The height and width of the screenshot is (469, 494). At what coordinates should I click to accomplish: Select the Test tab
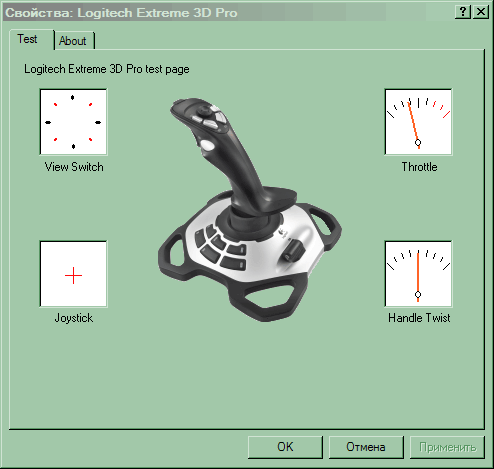(x=31, y=39)
